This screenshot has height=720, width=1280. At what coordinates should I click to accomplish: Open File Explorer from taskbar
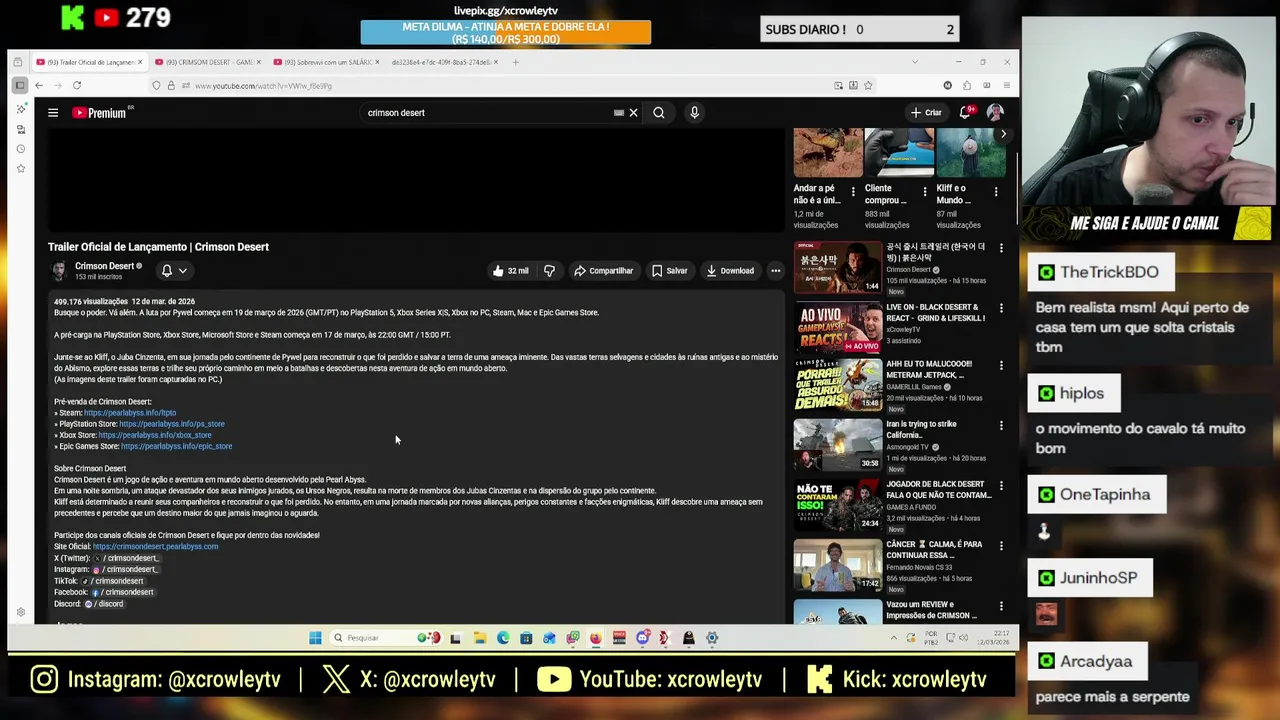(x=480, y=638)
